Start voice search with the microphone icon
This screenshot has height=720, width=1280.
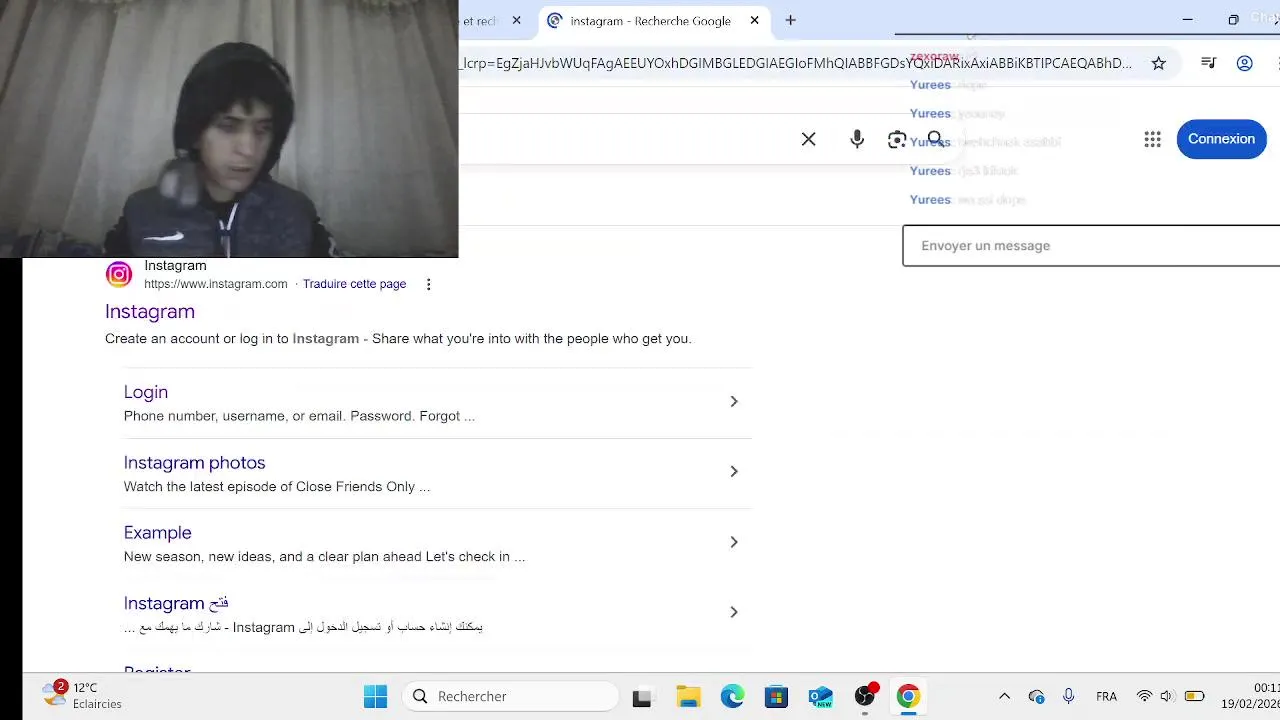click(x=857, y=139)
